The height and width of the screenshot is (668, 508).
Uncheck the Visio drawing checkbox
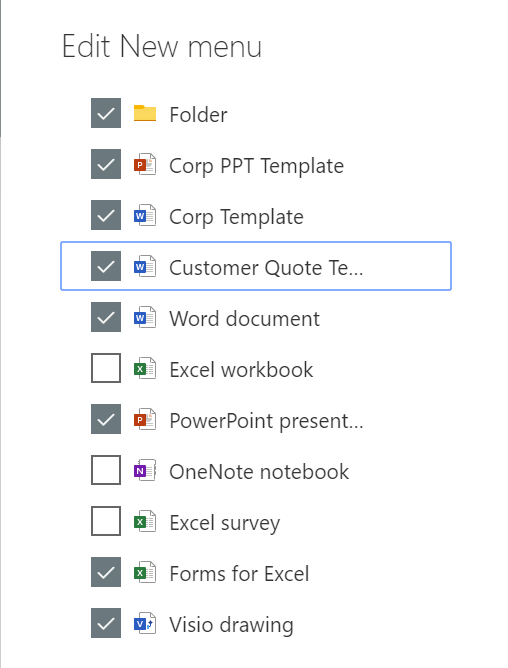(106, 623)
